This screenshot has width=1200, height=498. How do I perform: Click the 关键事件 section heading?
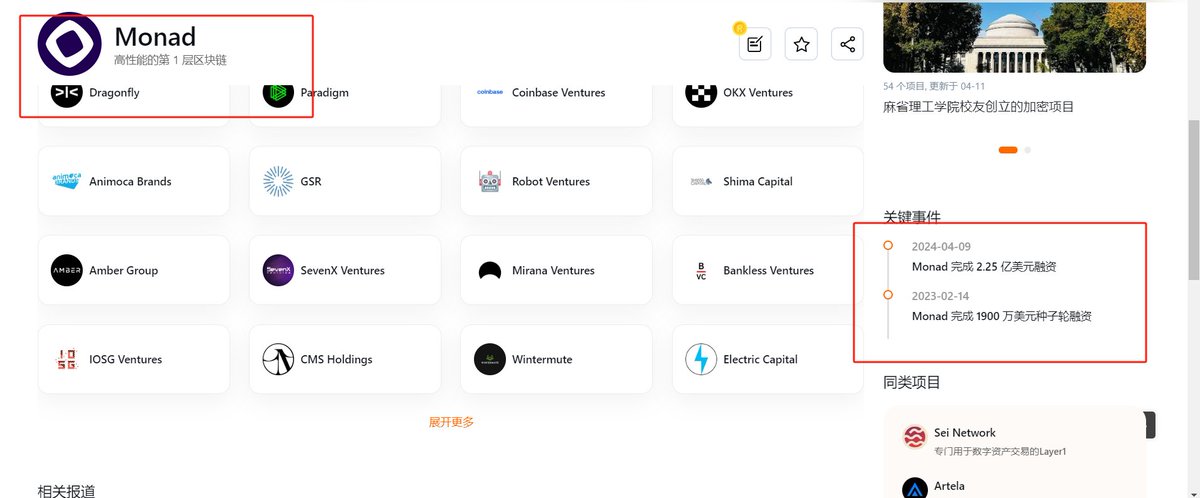pyautogui.click(x=912, y=217)
